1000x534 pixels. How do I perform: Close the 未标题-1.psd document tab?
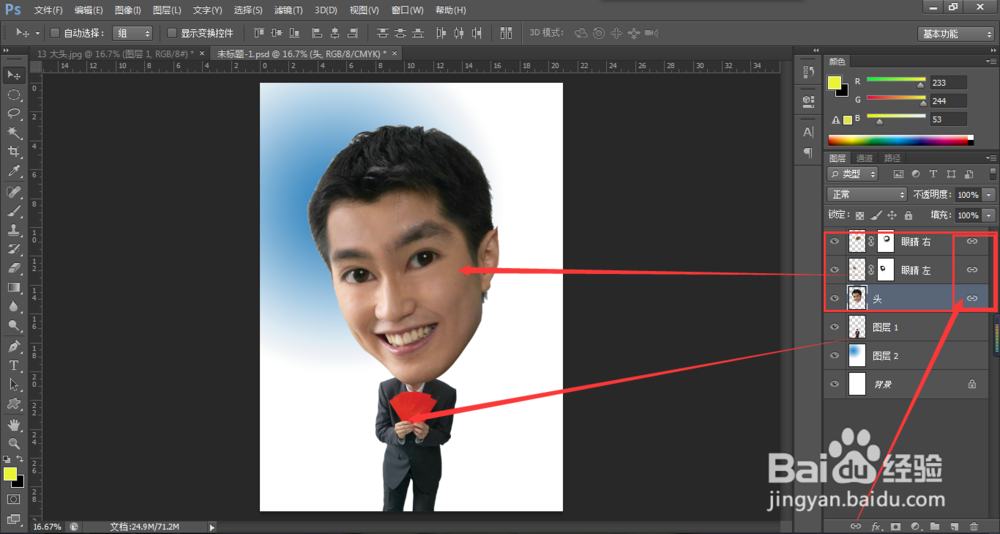[x=394, y=54]
